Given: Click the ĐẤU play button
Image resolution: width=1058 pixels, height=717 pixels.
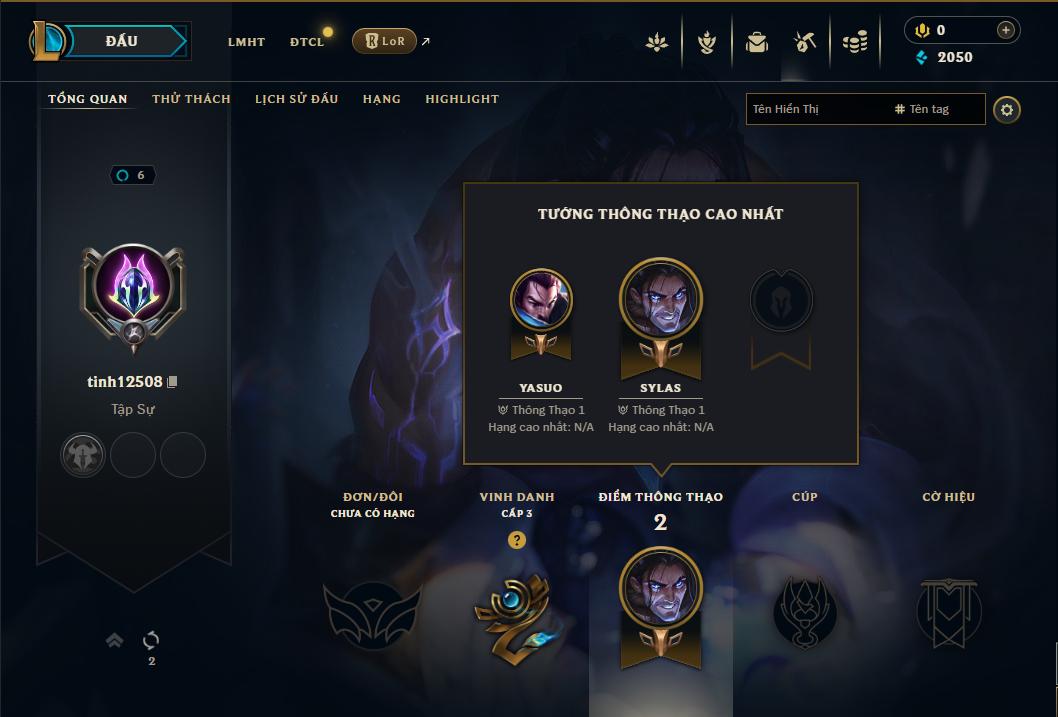Looking at the screenshot, I should pyautogui.click(x=121, y=41).
